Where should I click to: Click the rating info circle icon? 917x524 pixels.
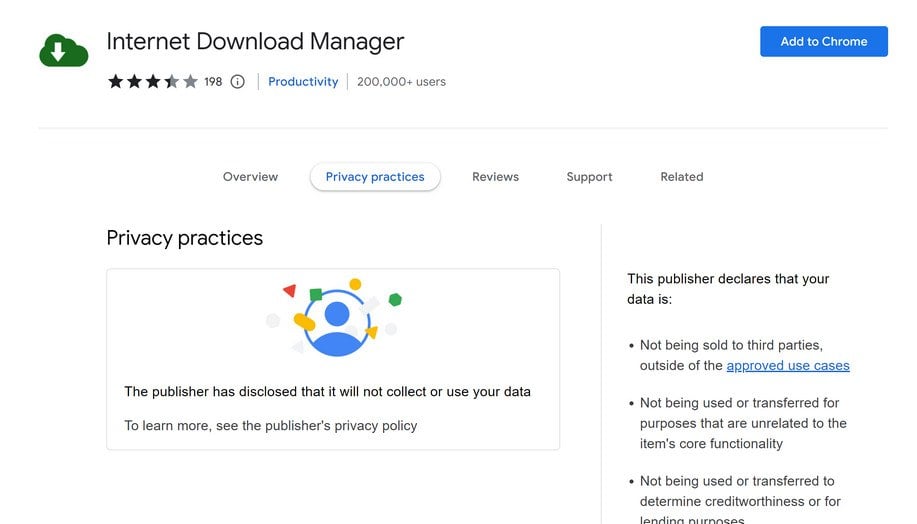[x=237, y=82]
